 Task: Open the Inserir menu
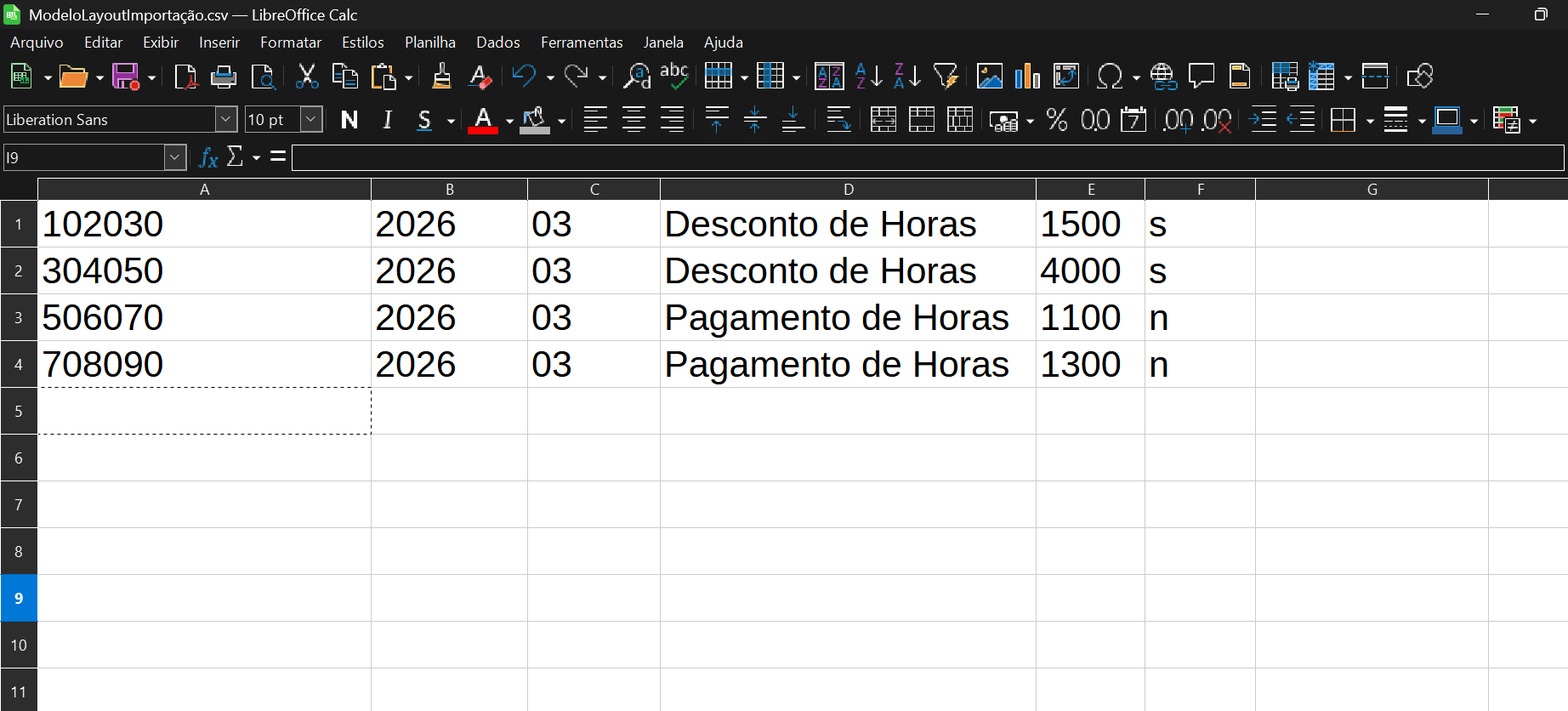tap(219, 43)
